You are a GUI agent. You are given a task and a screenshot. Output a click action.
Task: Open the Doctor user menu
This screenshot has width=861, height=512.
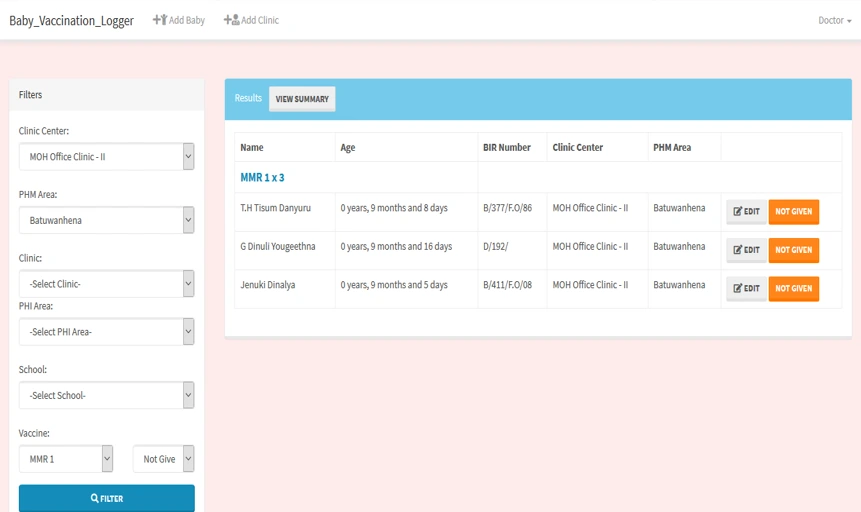[x=834, y=20]
